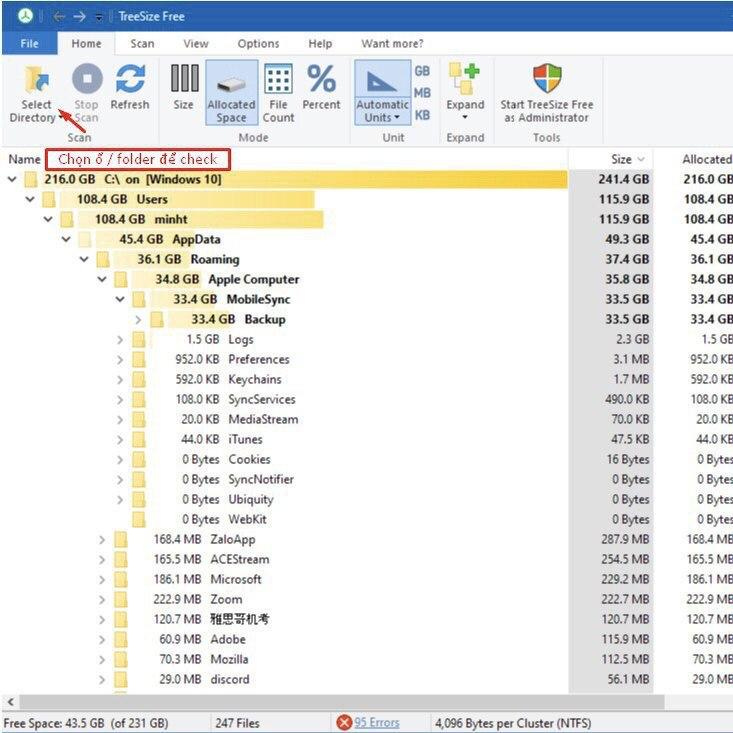Click the Zoom folder icon
The height and width of the screenshot is (733, 733).
point(121,599)
